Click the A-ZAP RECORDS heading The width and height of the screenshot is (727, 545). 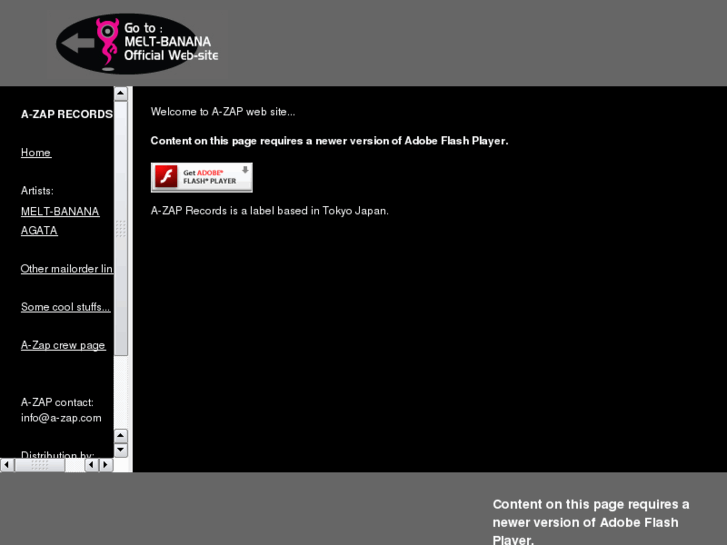point(67,114)
